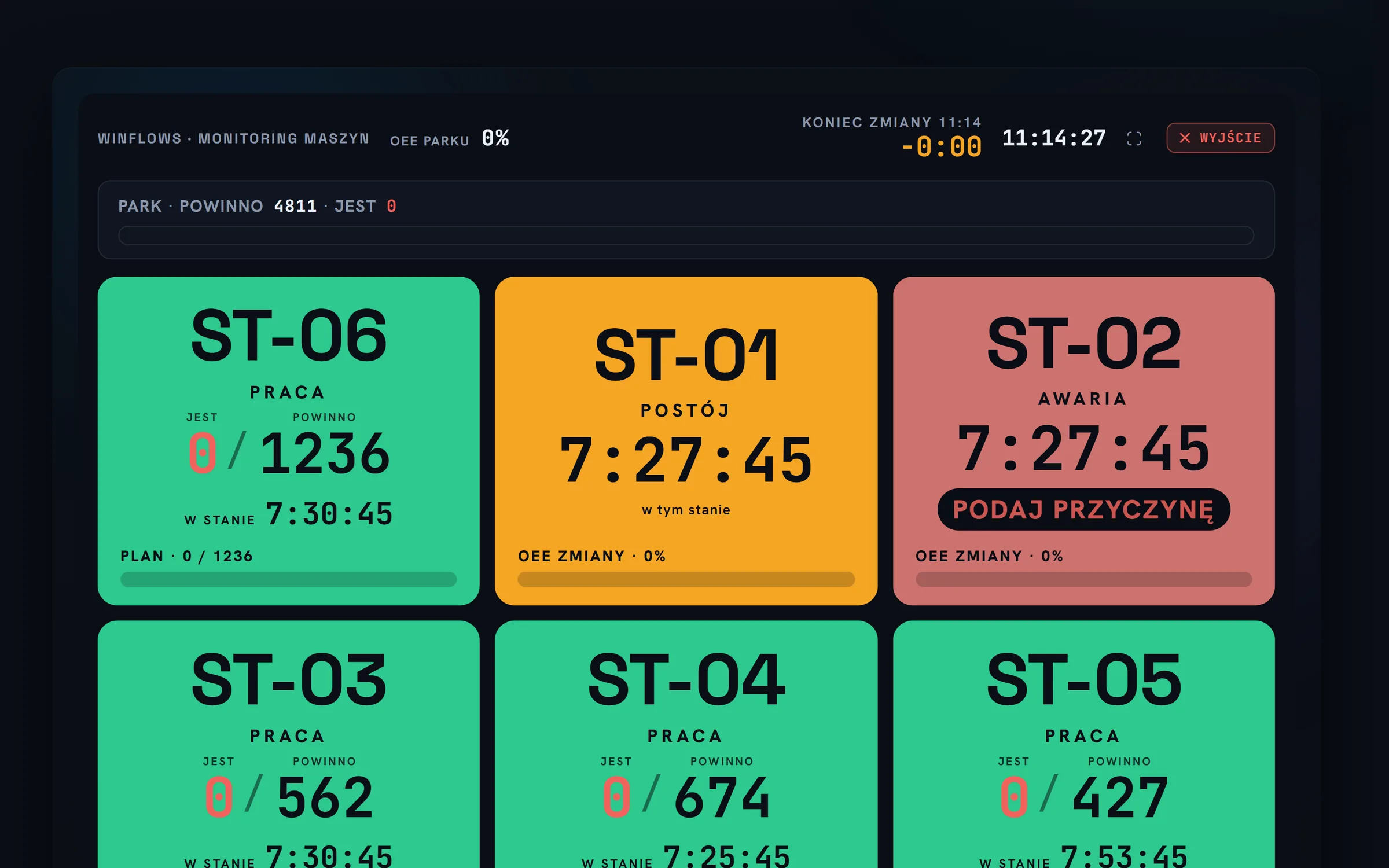Click ST-01 OEE ZMIANY progress bar
The height and width of the screenshot is (868, 1389).
[686, 579]
